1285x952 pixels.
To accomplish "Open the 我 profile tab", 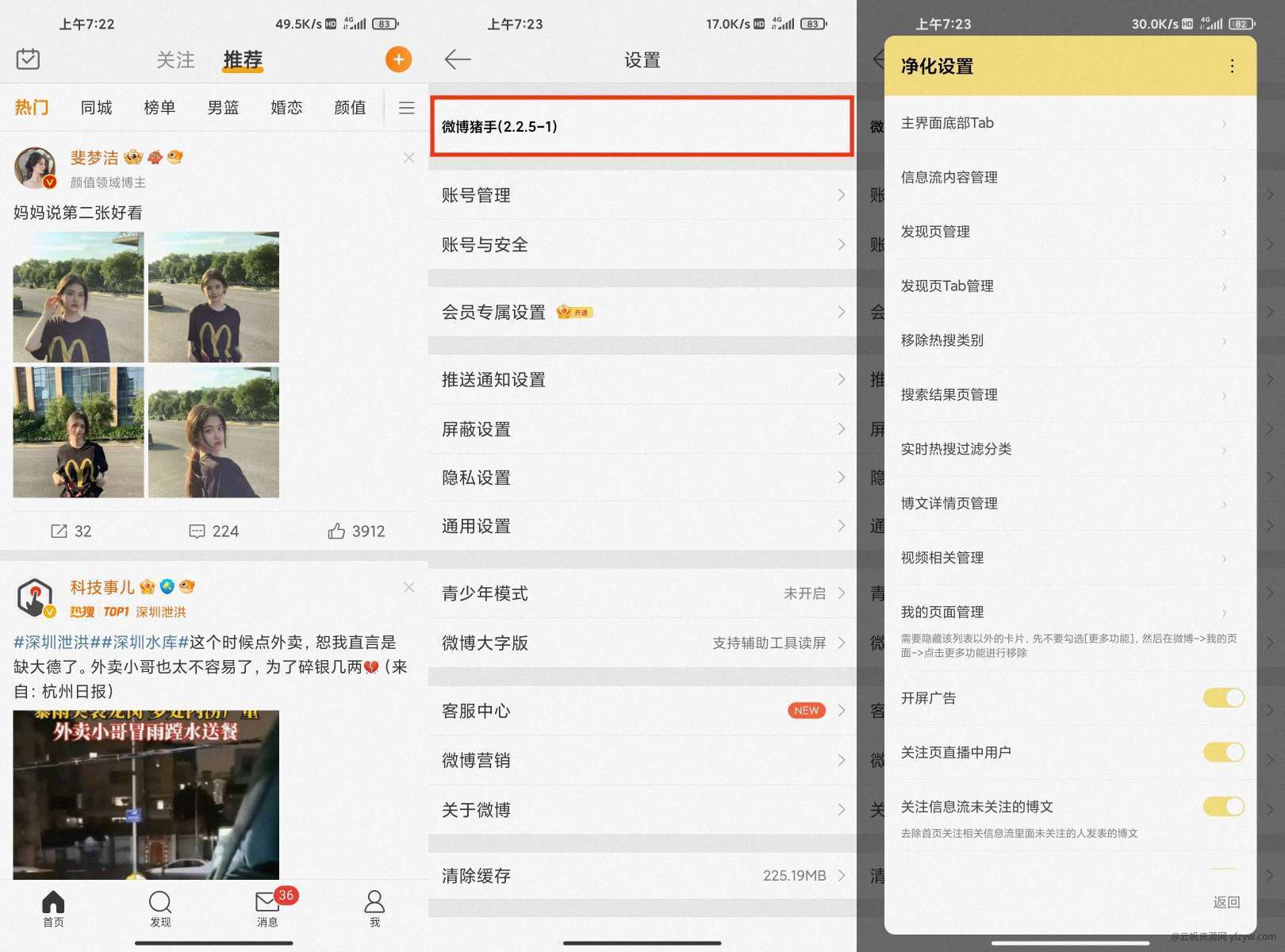I will point(374,908).
